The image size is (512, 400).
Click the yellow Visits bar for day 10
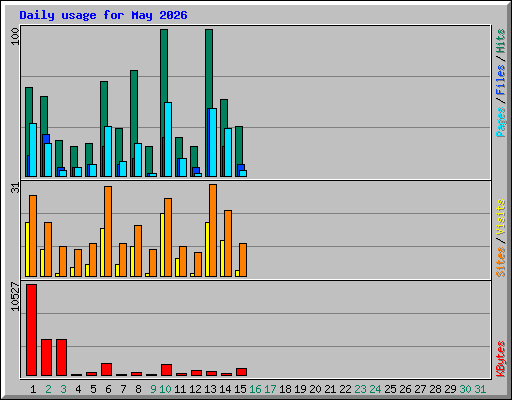[162, 245]
